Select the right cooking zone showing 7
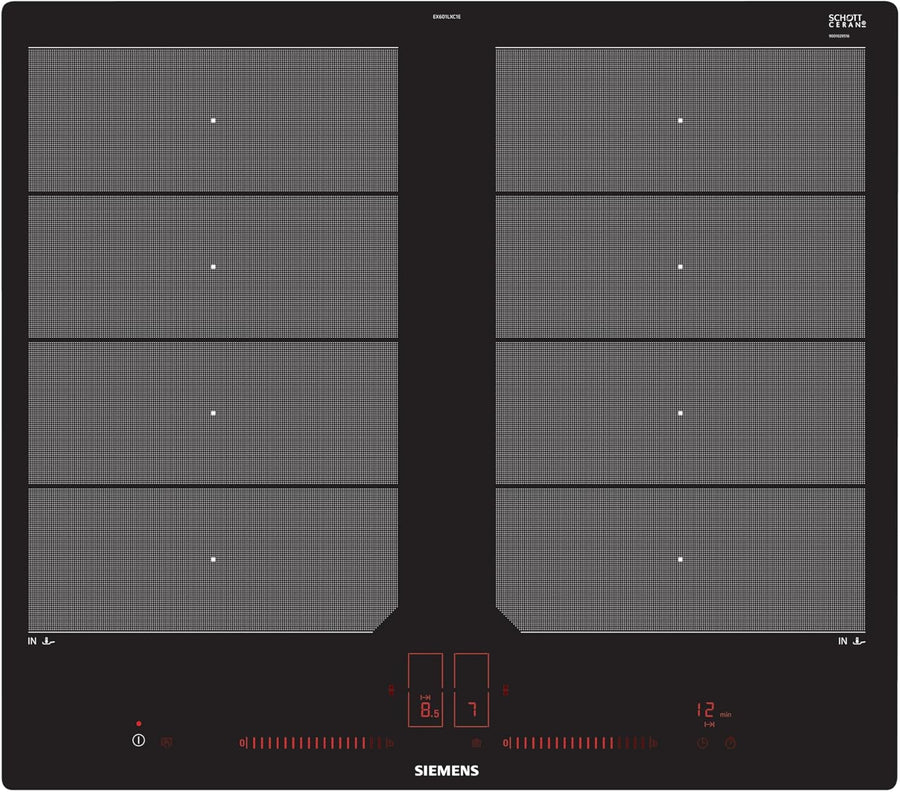Viewport: 900px width, 792px height. [x=472, y=692]
